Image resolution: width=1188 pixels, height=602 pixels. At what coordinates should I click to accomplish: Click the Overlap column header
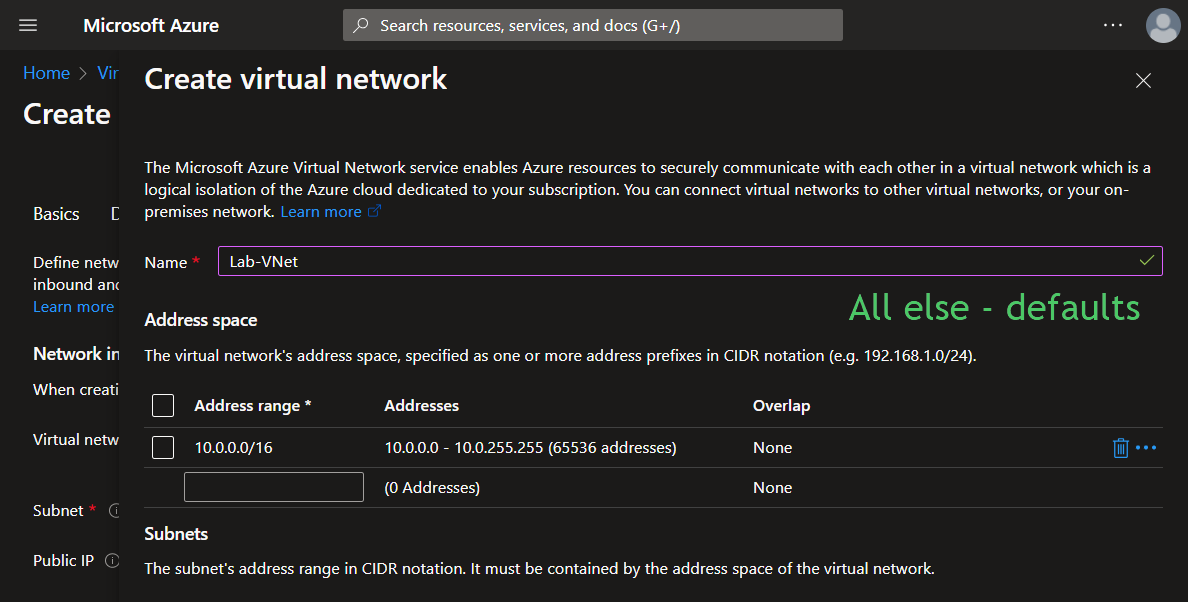[781, 406]
